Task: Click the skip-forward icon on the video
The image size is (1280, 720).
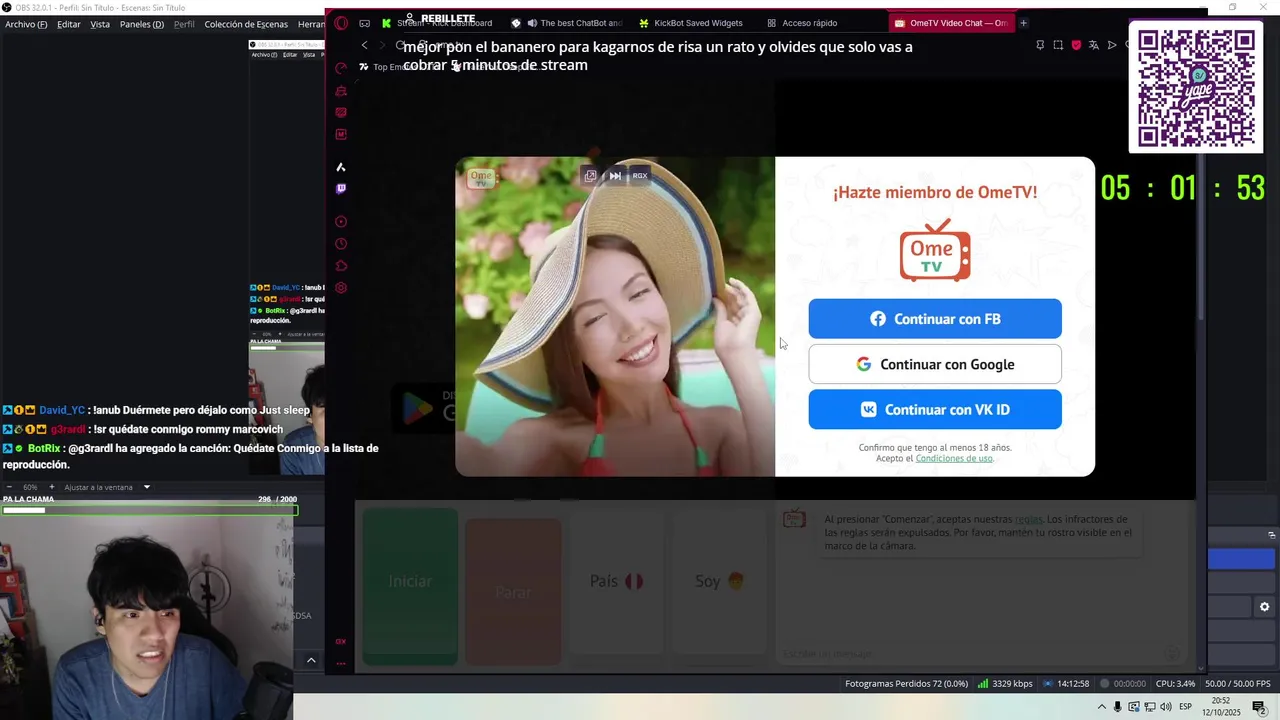Action: pyautogui.click(x=615, y=175)
